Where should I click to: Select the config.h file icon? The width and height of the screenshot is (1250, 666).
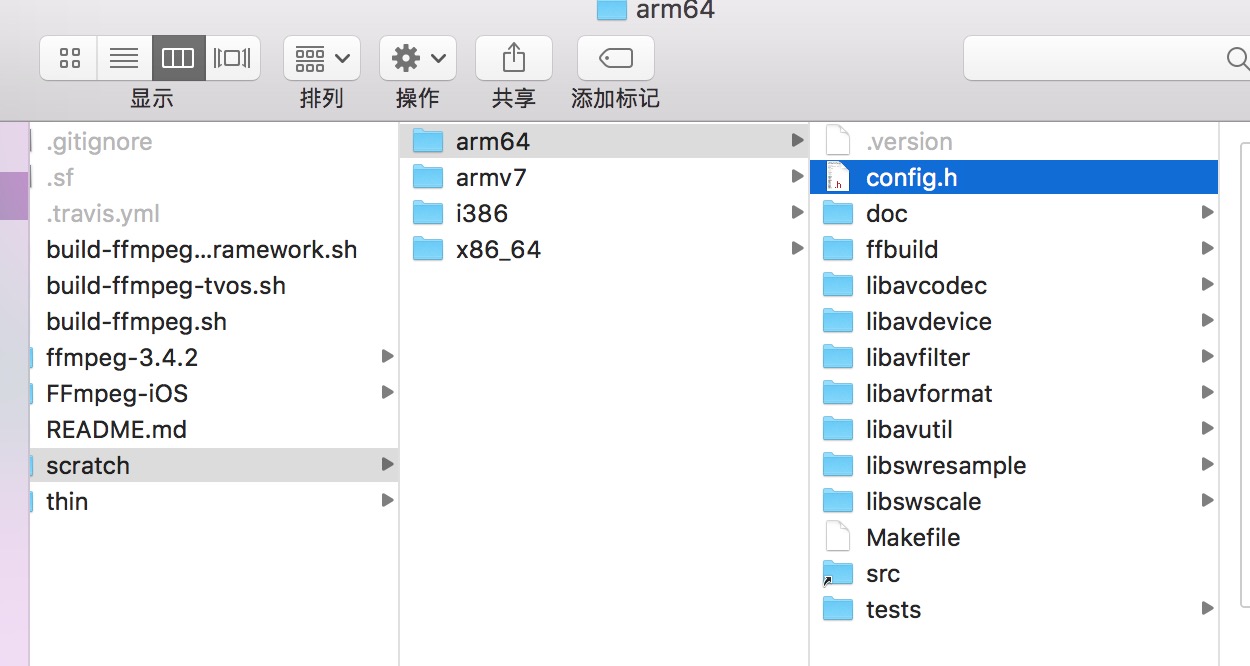pos(837,177)
